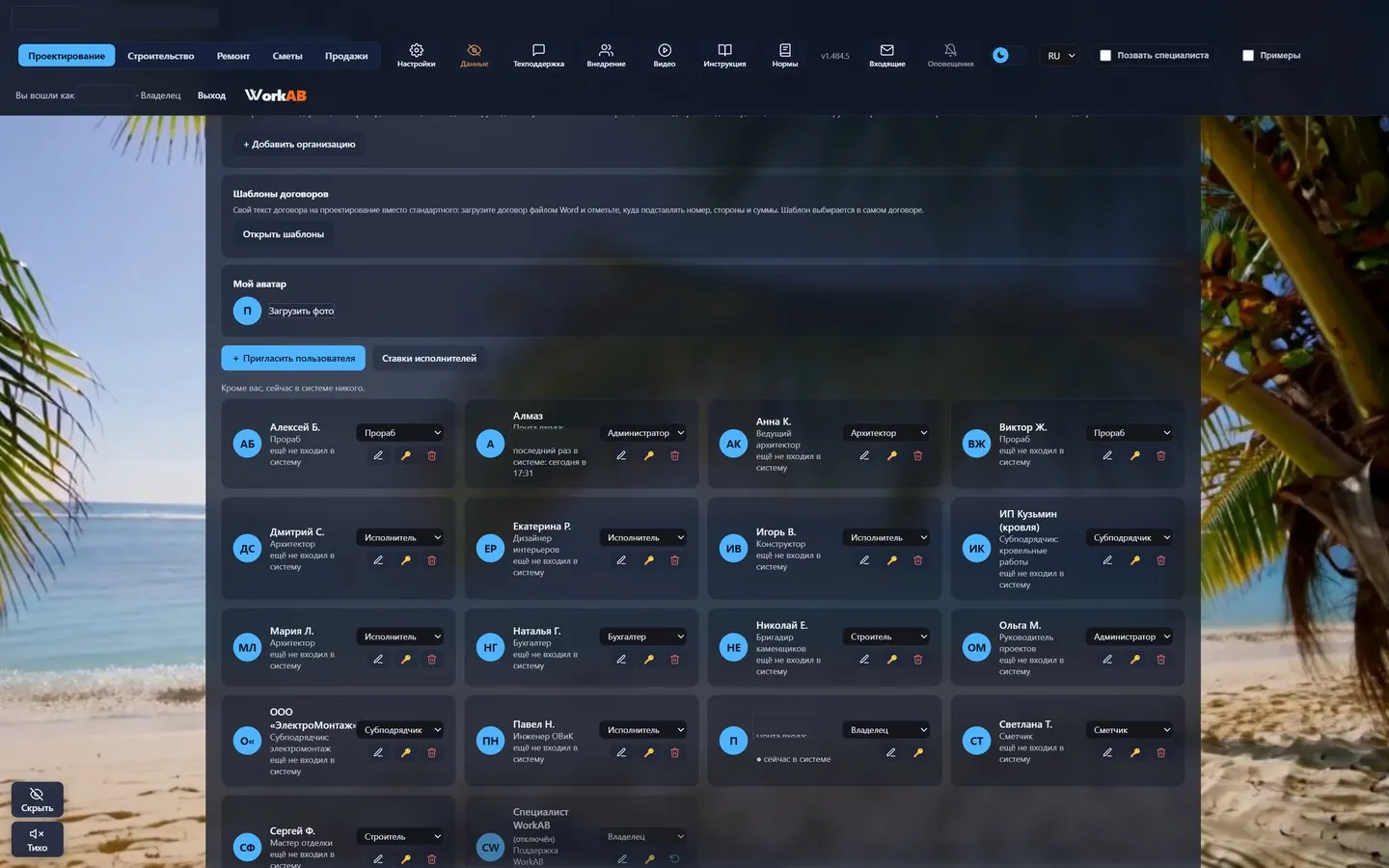Open role dropdown for Светлана Т.

point(1130,730)
